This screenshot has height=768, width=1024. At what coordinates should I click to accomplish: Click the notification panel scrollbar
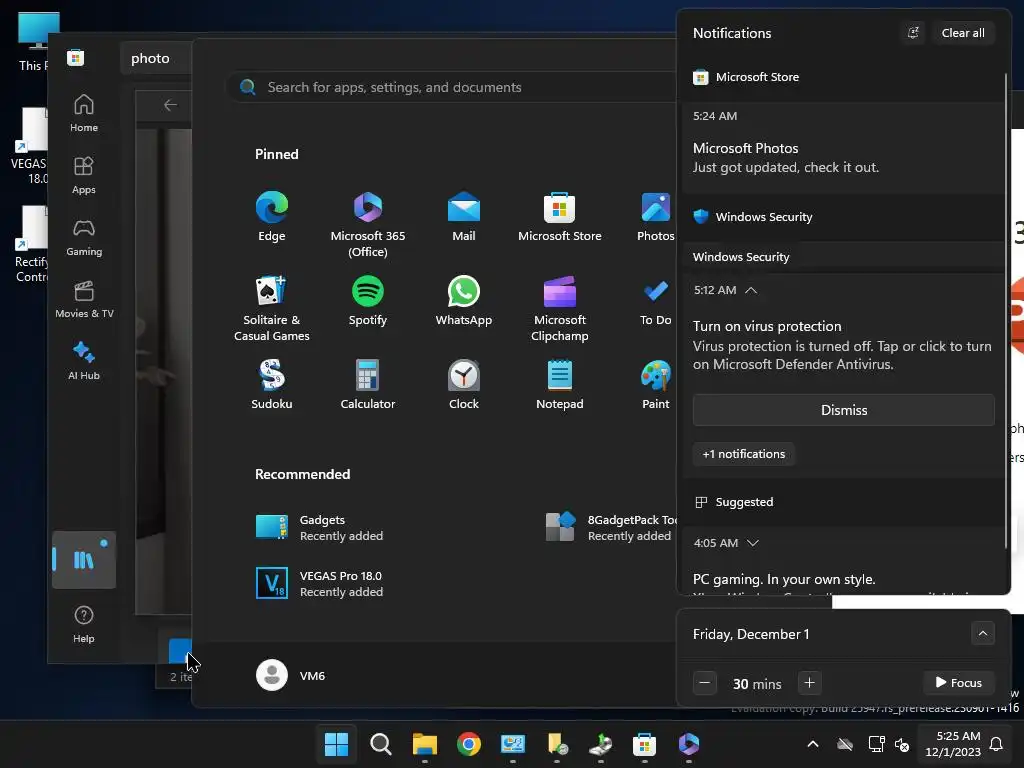click(1006, 310)
